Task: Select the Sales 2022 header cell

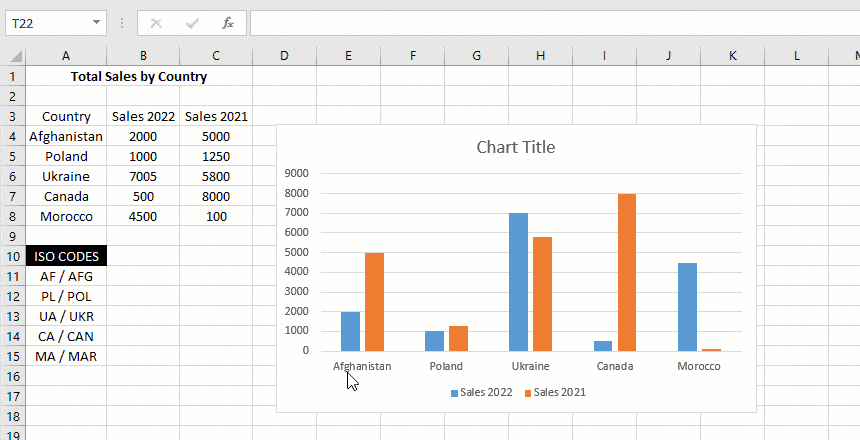Action: (x=143, y=116)
